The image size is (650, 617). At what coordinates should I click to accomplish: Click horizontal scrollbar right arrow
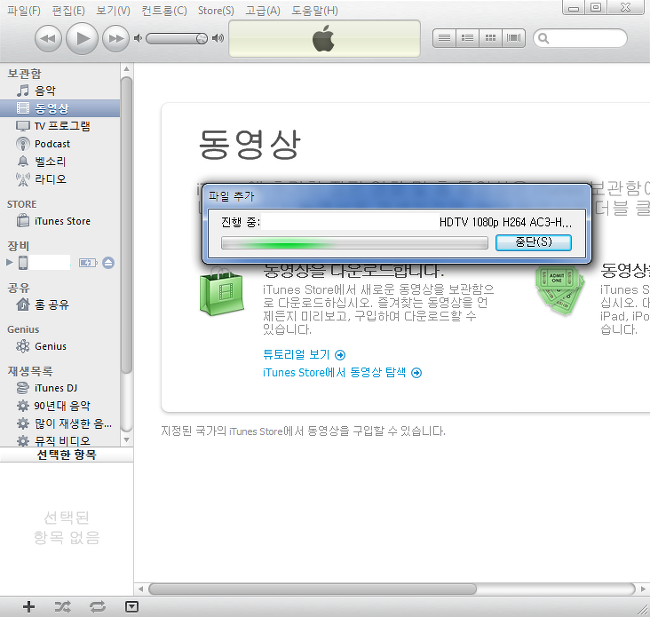643,589
